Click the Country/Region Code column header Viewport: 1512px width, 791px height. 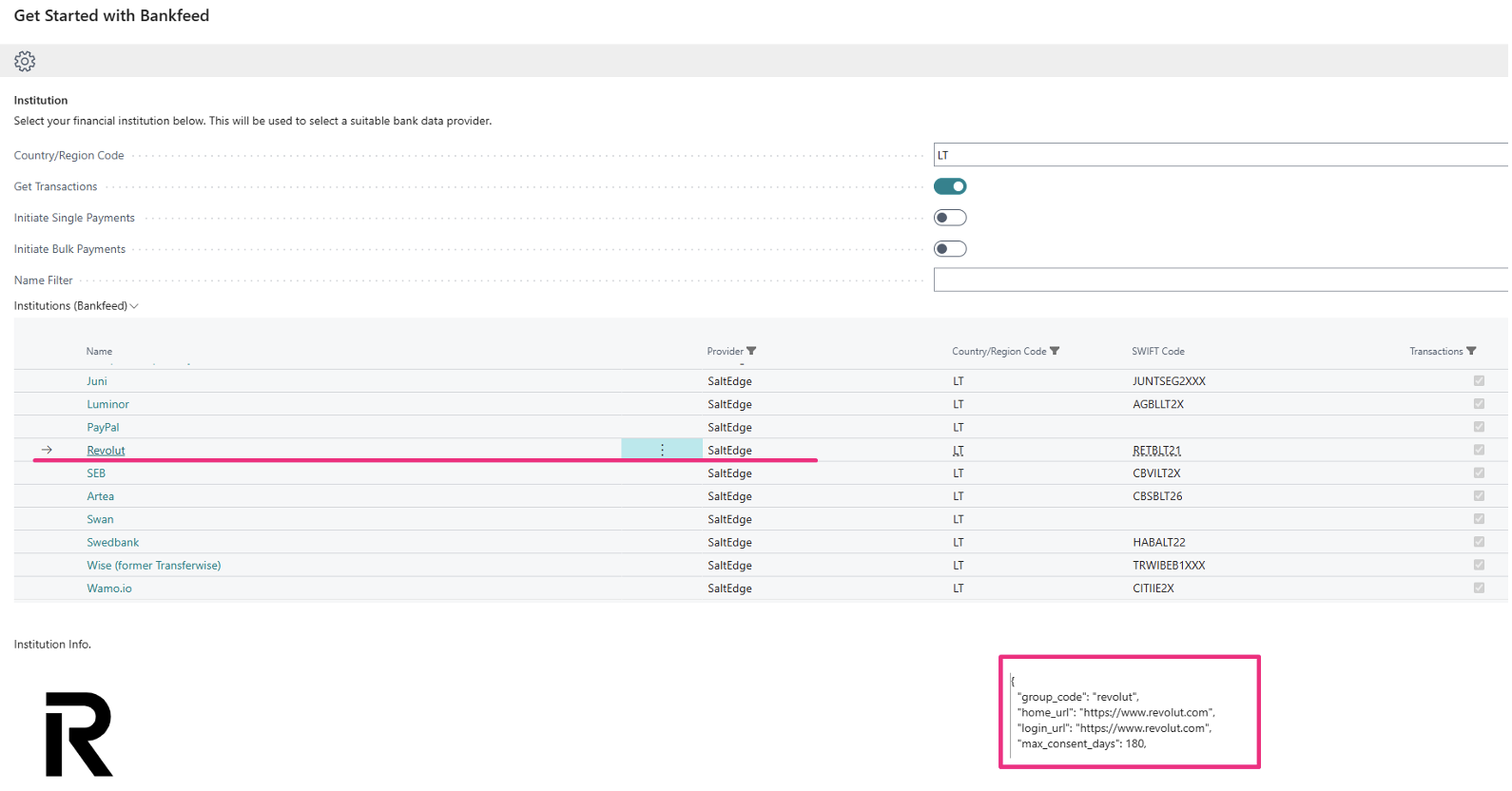(998, 352)
